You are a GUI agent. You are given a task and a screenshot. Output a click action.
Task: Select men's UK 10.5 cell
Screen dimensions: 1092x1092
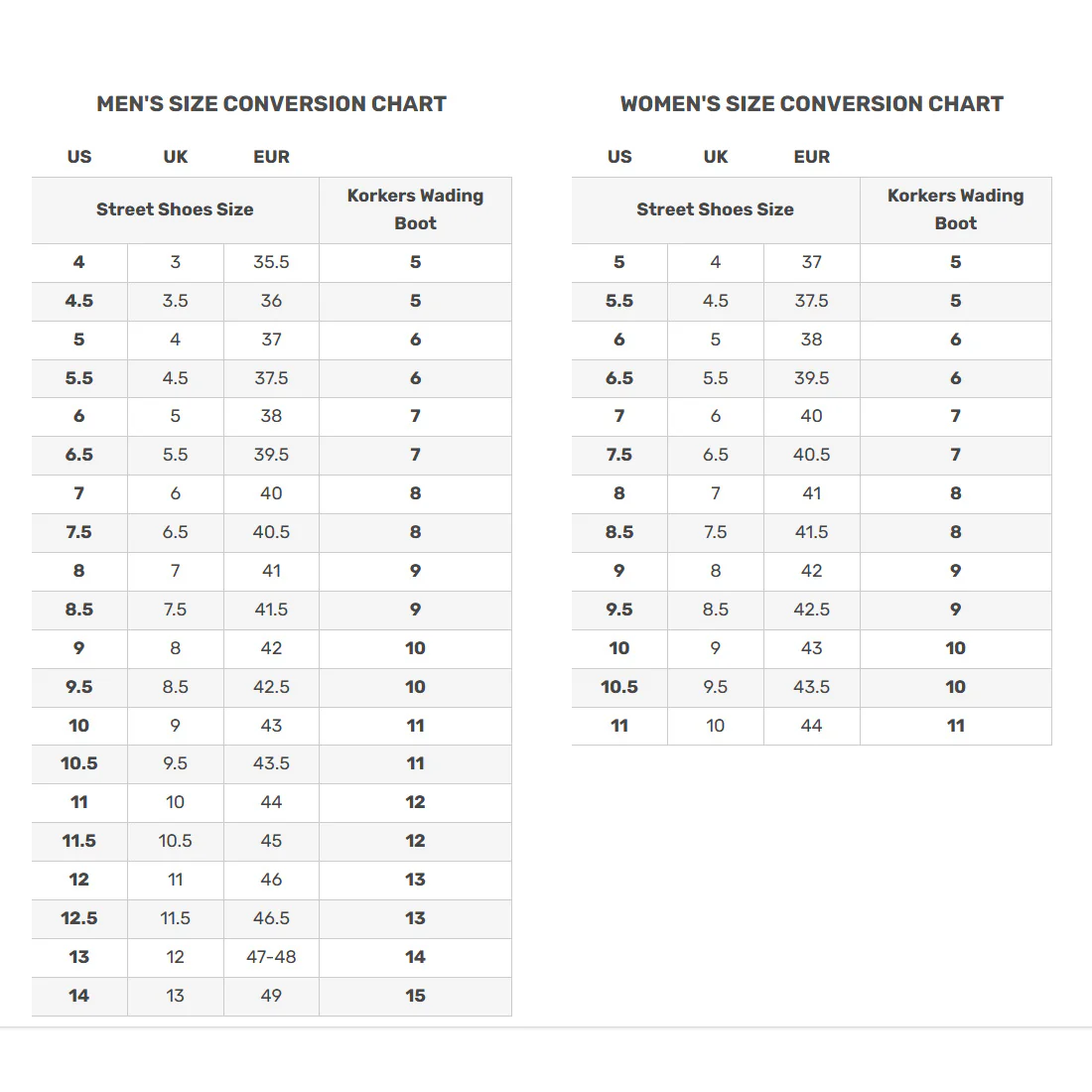(176, 841)
